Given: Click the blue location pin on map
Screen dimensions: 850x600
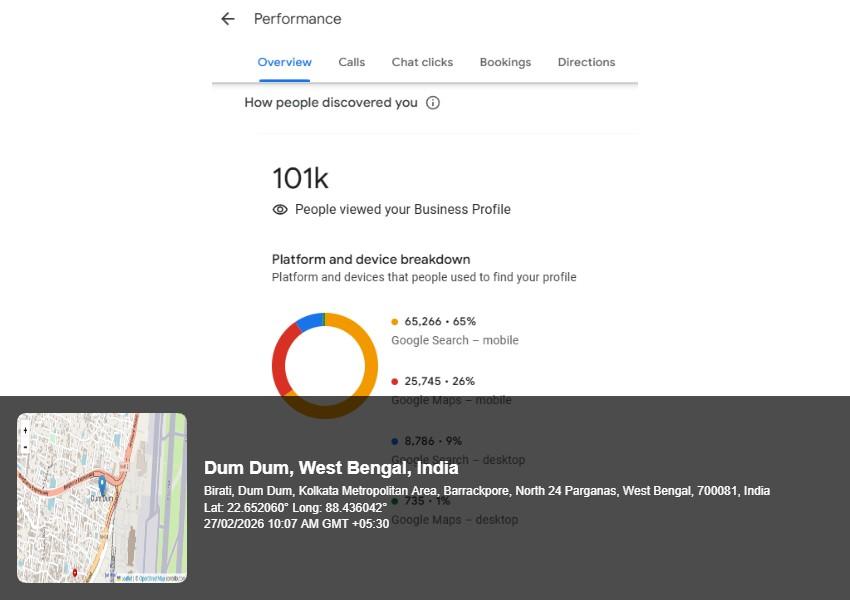Looking at the screenshot, I should 101,486.
